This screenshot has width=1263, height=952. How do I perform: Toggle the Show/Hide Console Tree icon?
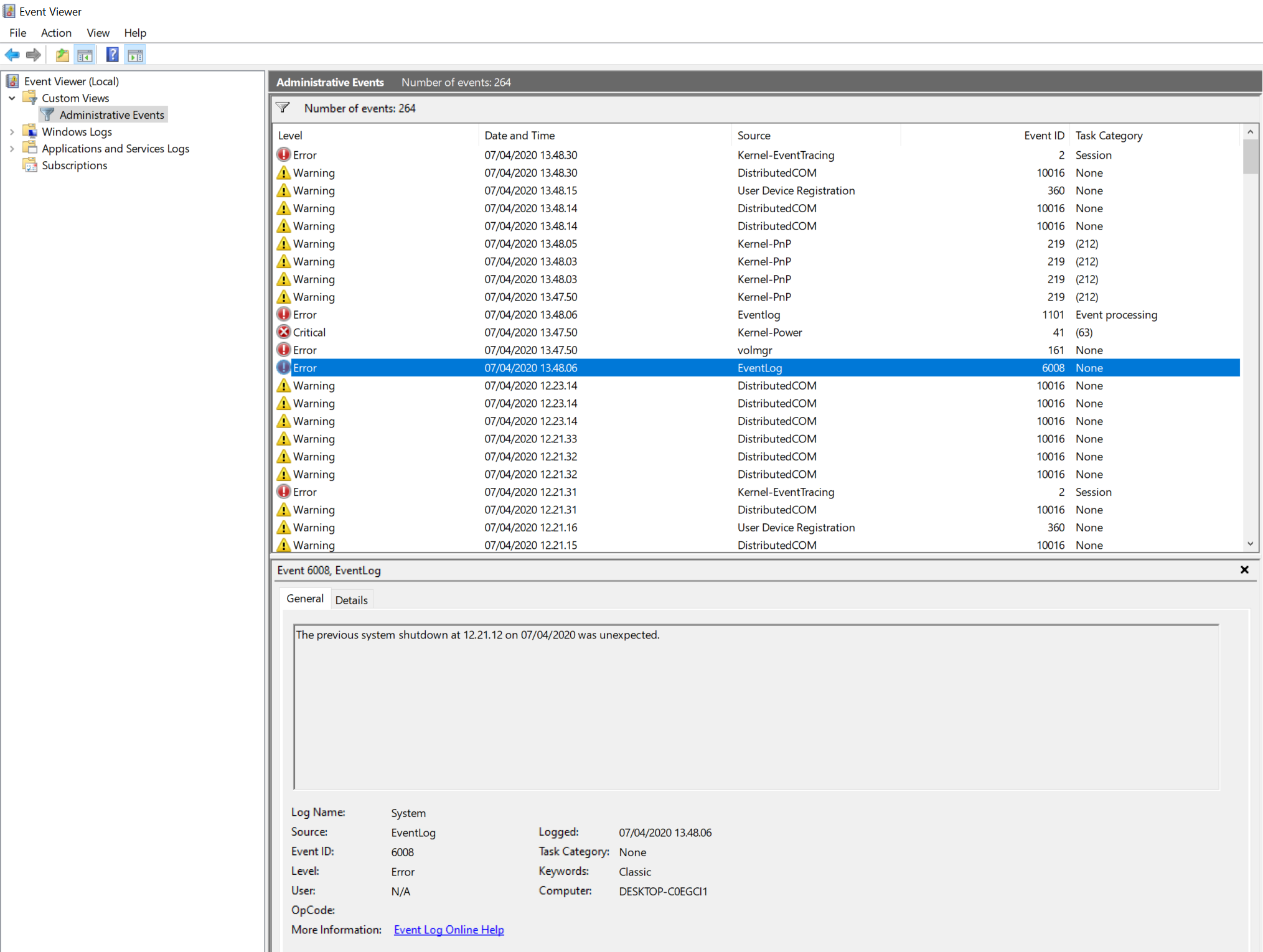click(85, 55)
